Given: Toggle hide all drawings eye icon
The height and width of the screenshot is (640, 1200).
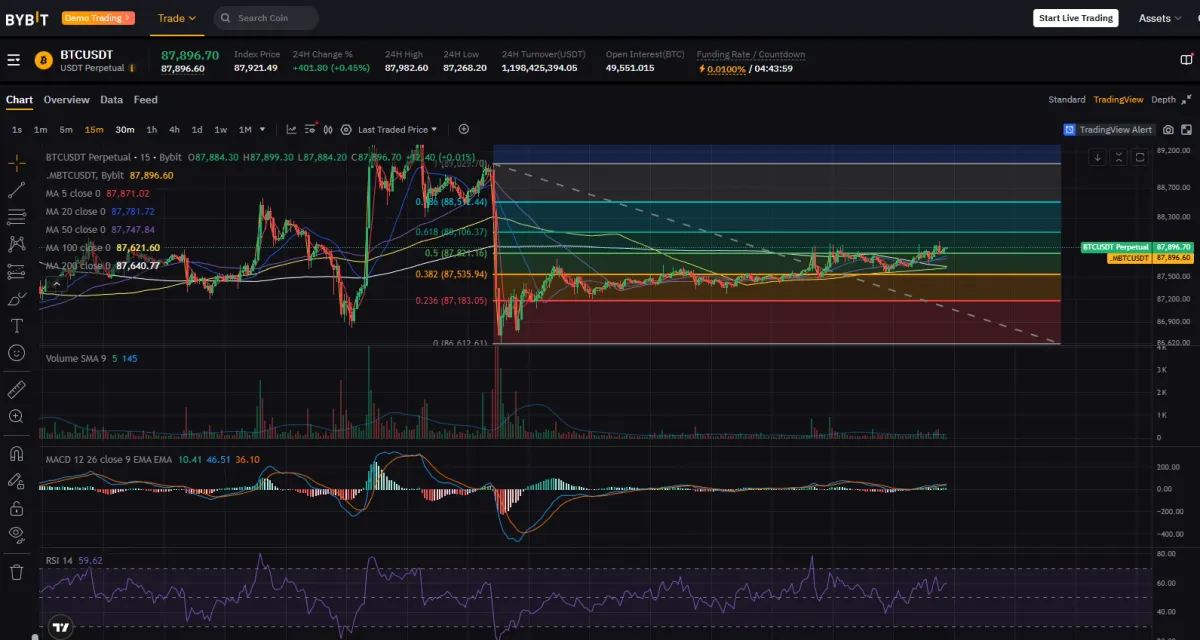Looking at the screenshot, I should click(16, 534).
